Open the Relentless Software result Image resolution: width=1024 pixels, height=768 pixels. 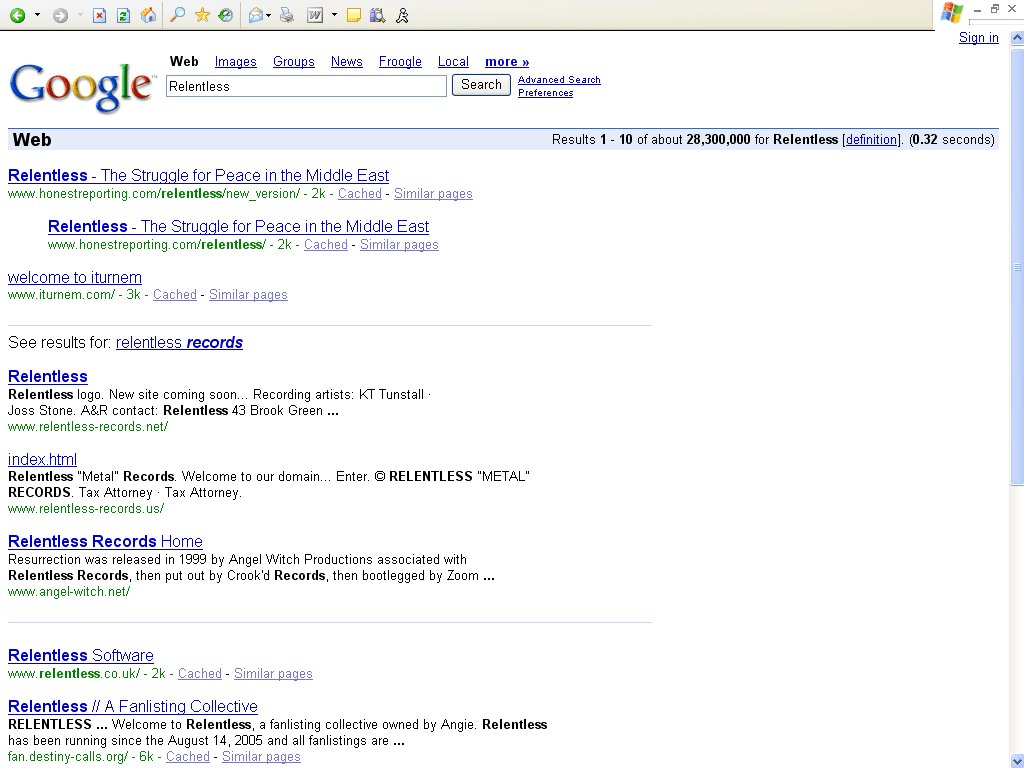click(x=81, y=656)
